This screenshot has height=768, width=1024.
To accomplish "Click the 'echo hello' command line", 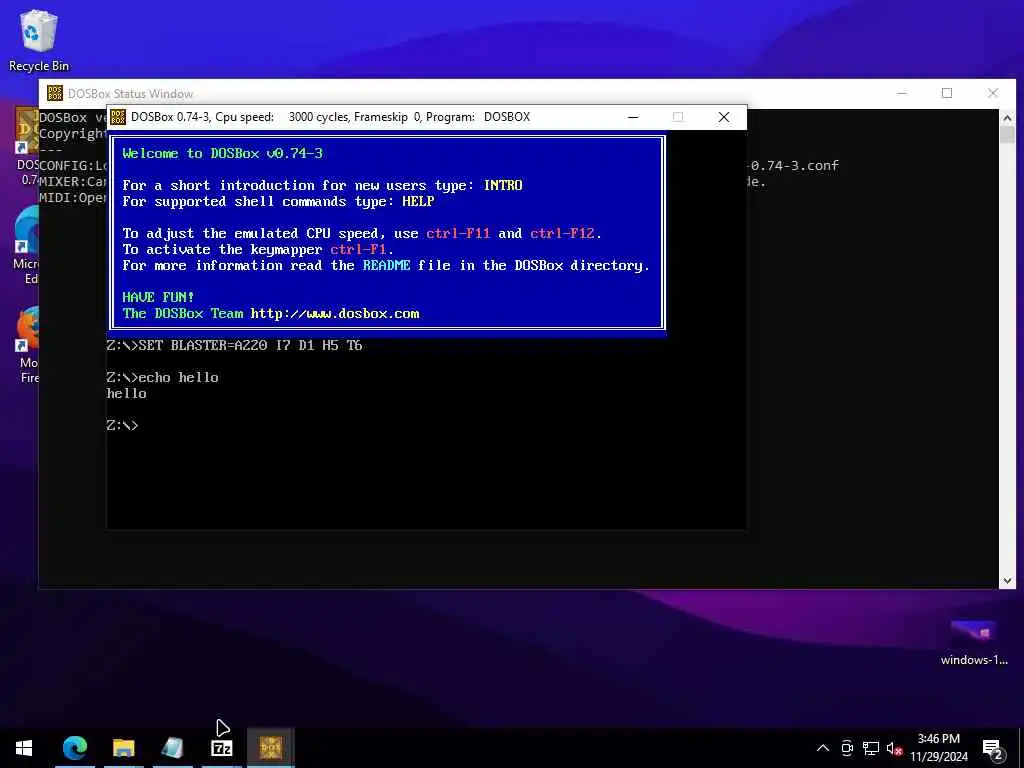I will [x=163, y=377].
